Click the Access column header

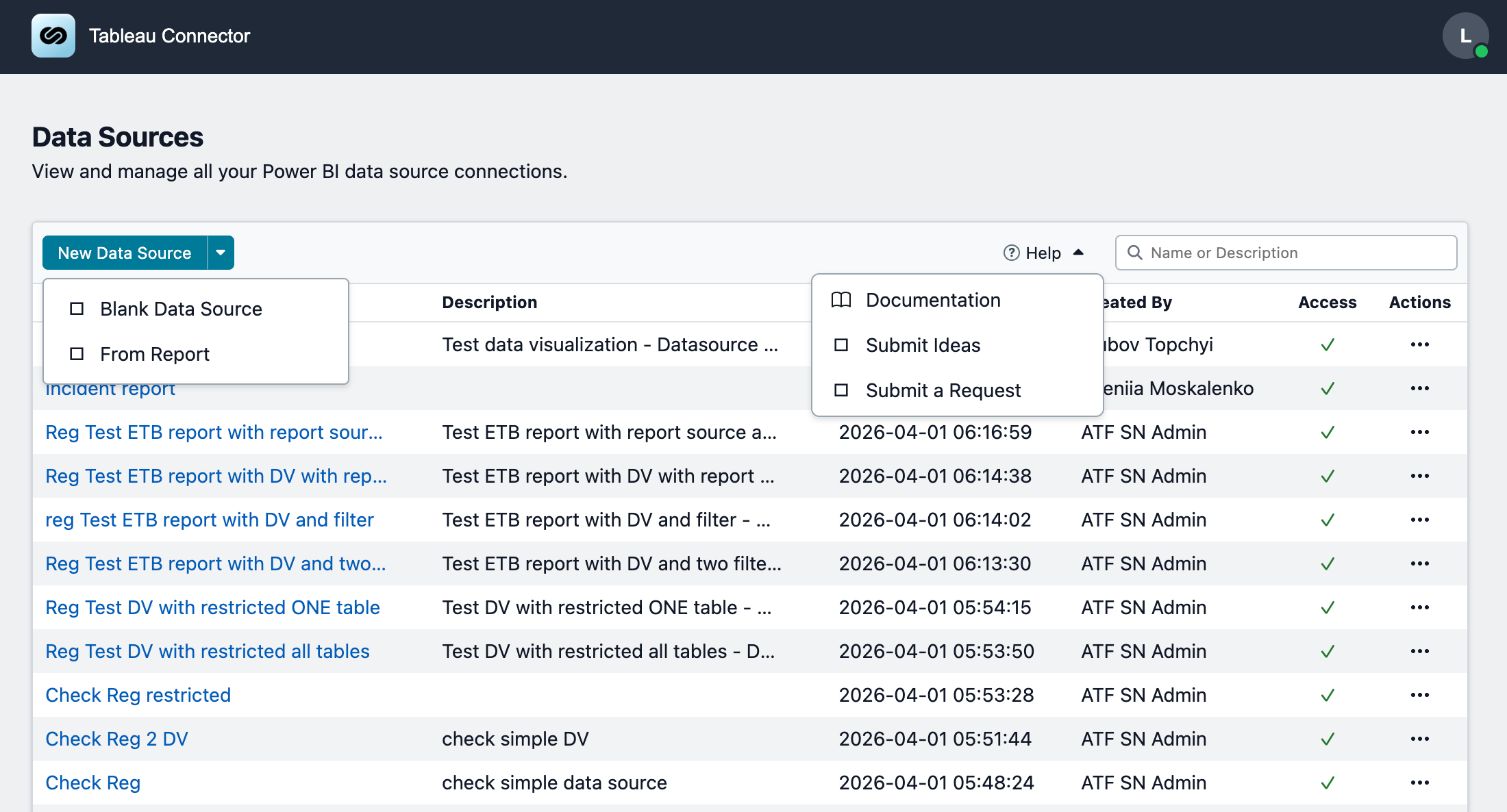click(x=1327, y=302)
